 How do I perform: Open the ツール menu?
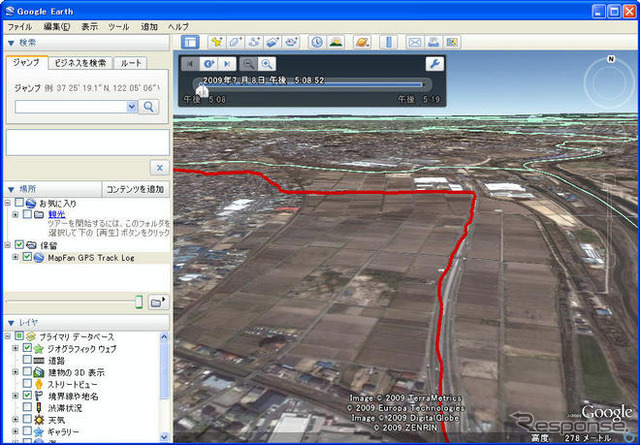(119, 27)
